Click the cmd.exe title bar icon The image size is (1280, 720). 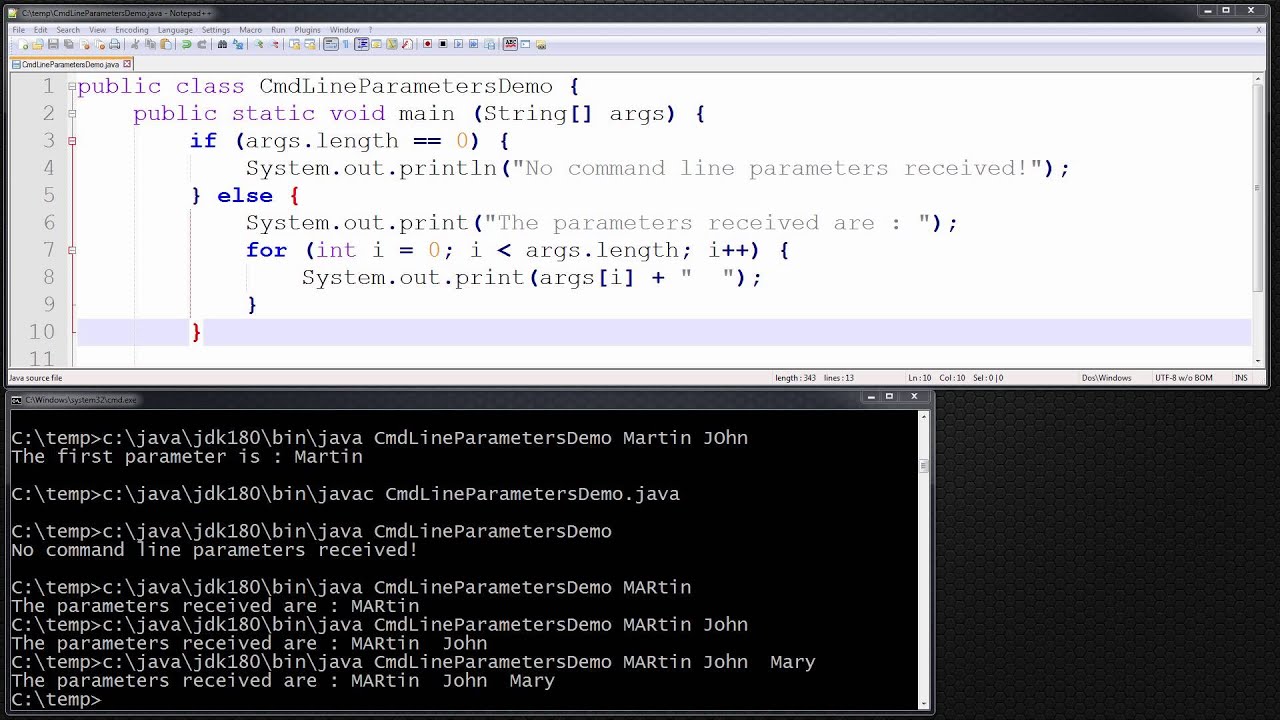pyautogui.click(x=16, y=400)
